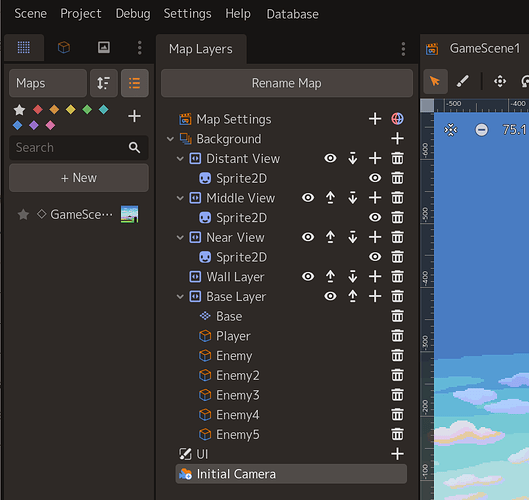
Task: Toggle Base Layer visibility eye
Action: pyautogui.click(x=330, y=296)
